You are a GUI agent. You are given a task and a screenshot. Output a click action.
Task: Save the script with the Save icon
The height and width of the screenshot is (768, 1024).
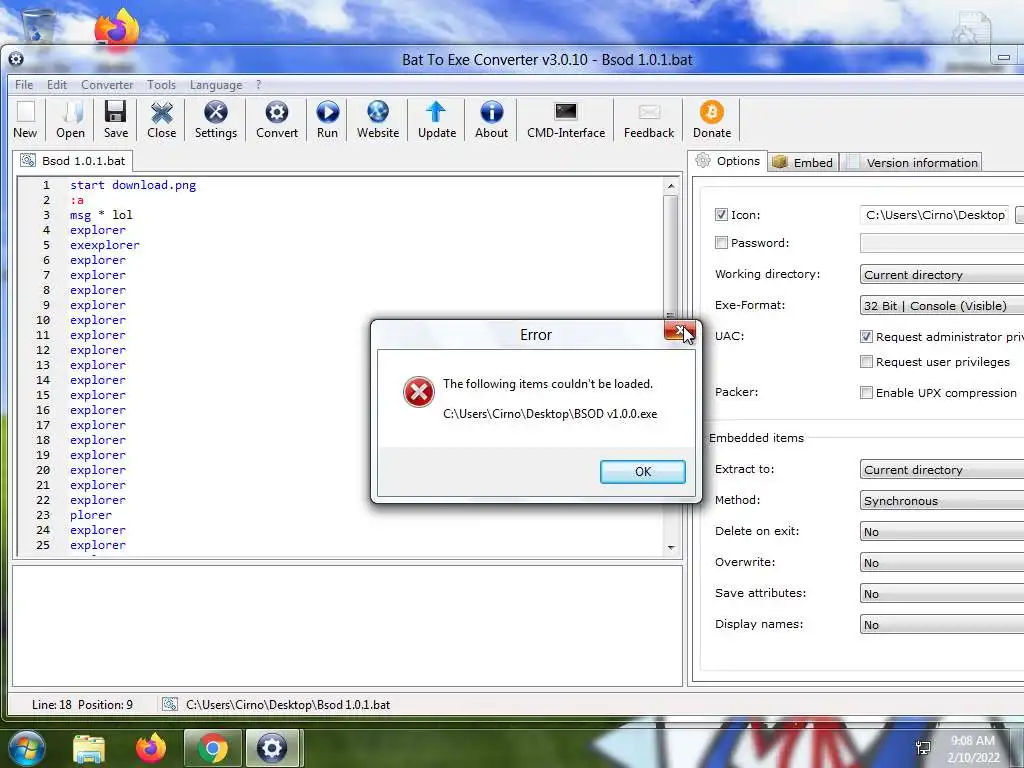pos(116,112)
